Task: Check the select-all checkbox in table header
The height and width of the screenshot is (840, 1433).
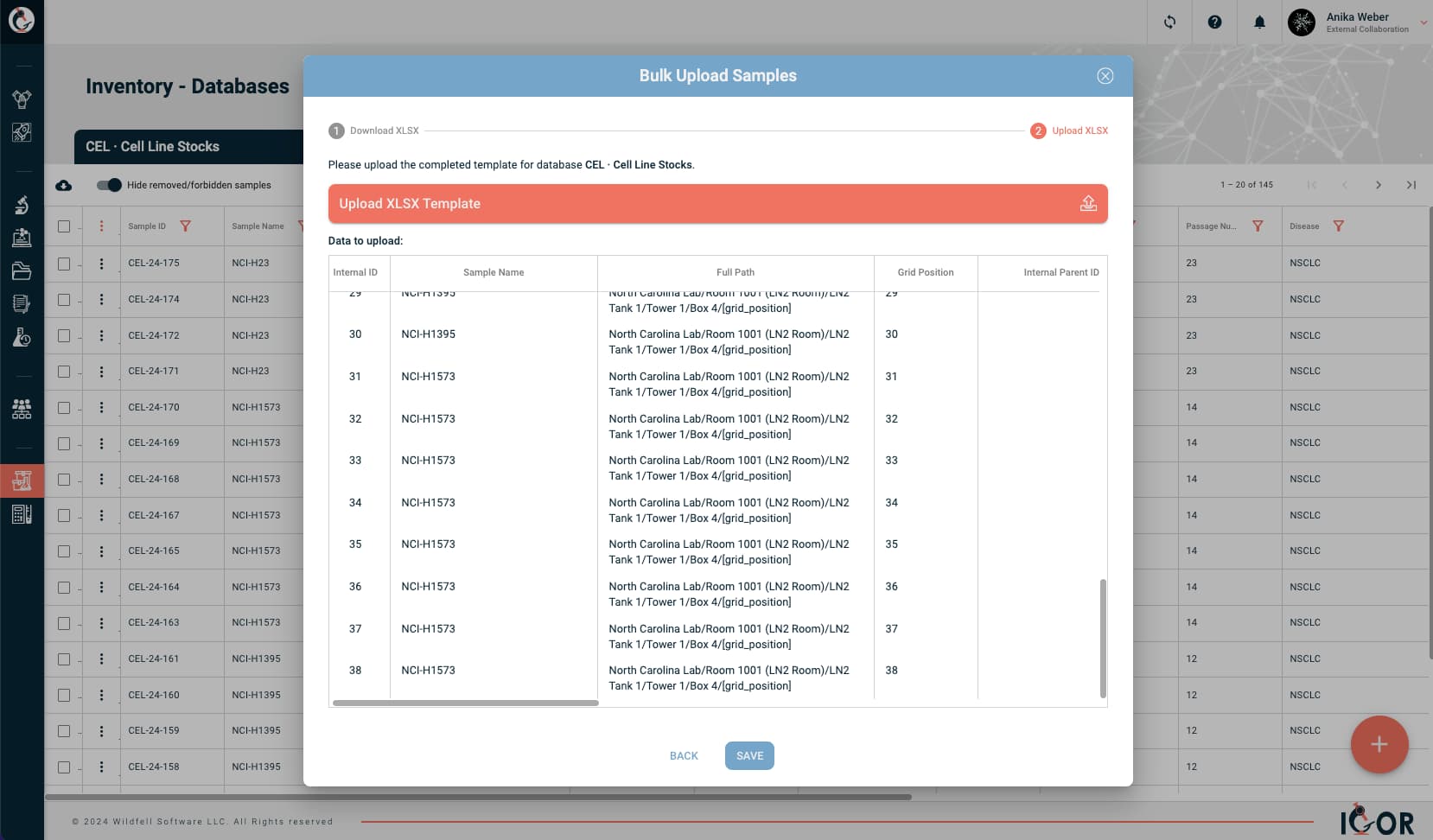Action: (x=63, y=226)
